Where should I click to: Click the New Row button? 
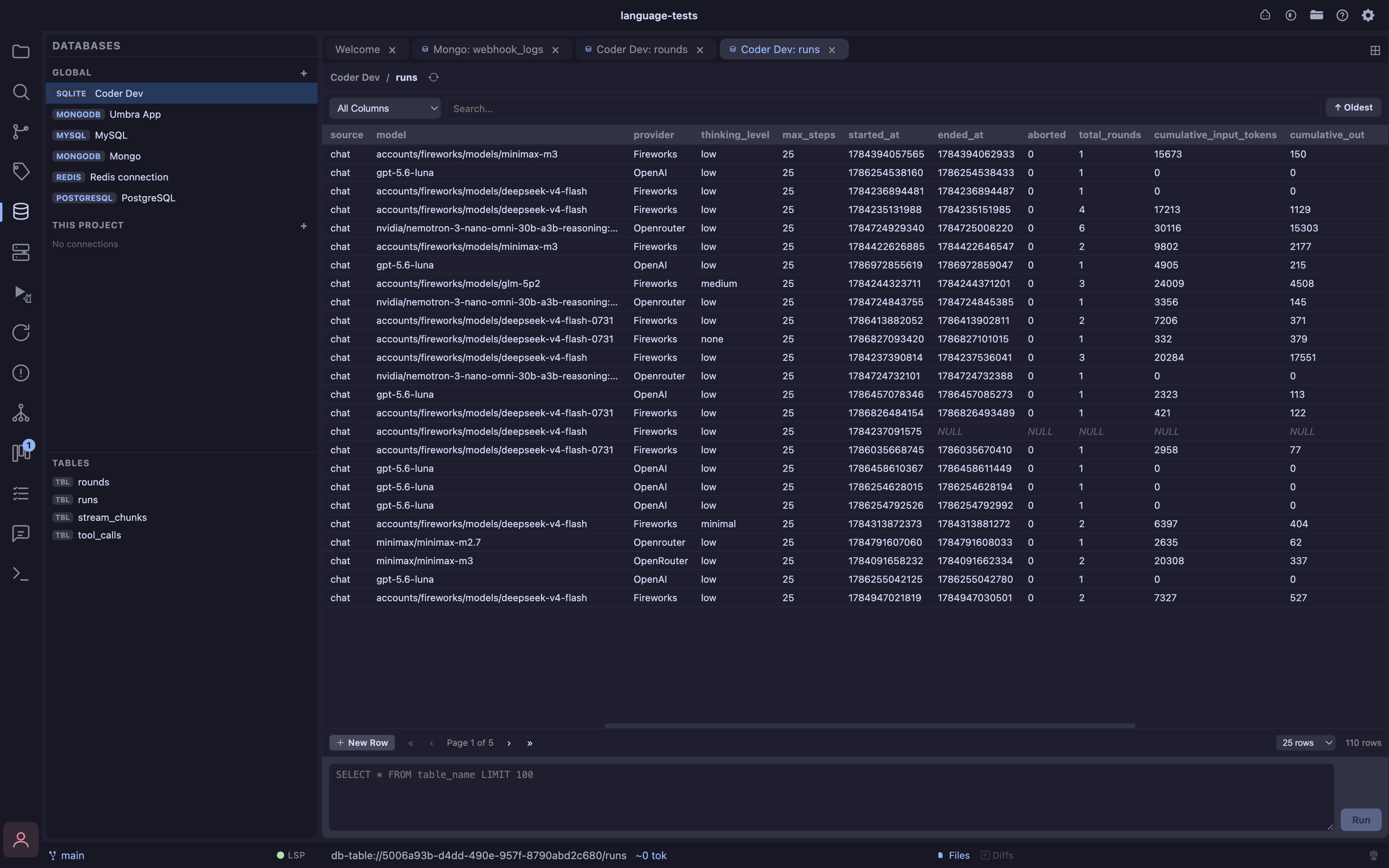coord(362,743)
